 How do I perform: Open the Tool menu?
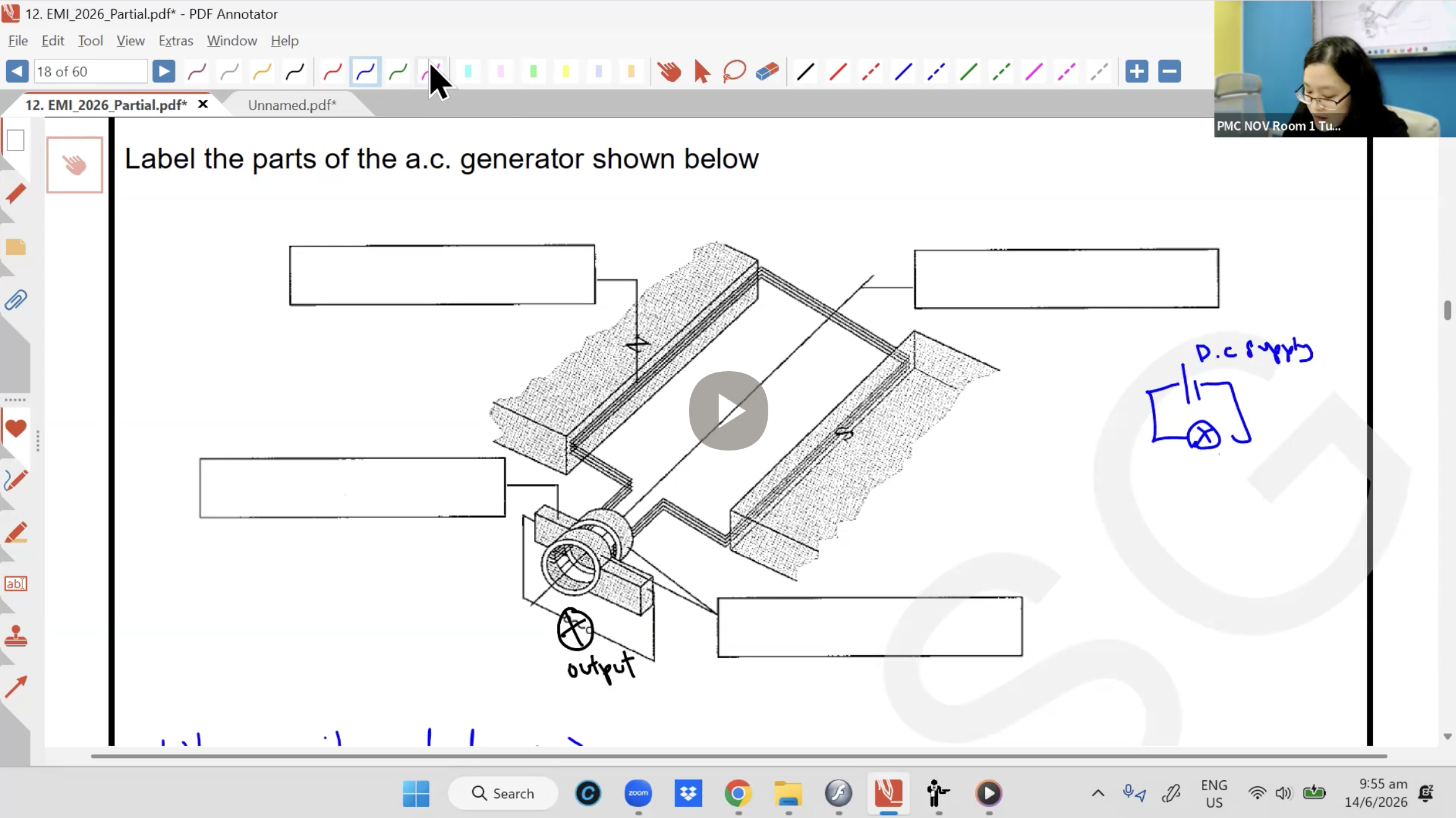(90, 40)
